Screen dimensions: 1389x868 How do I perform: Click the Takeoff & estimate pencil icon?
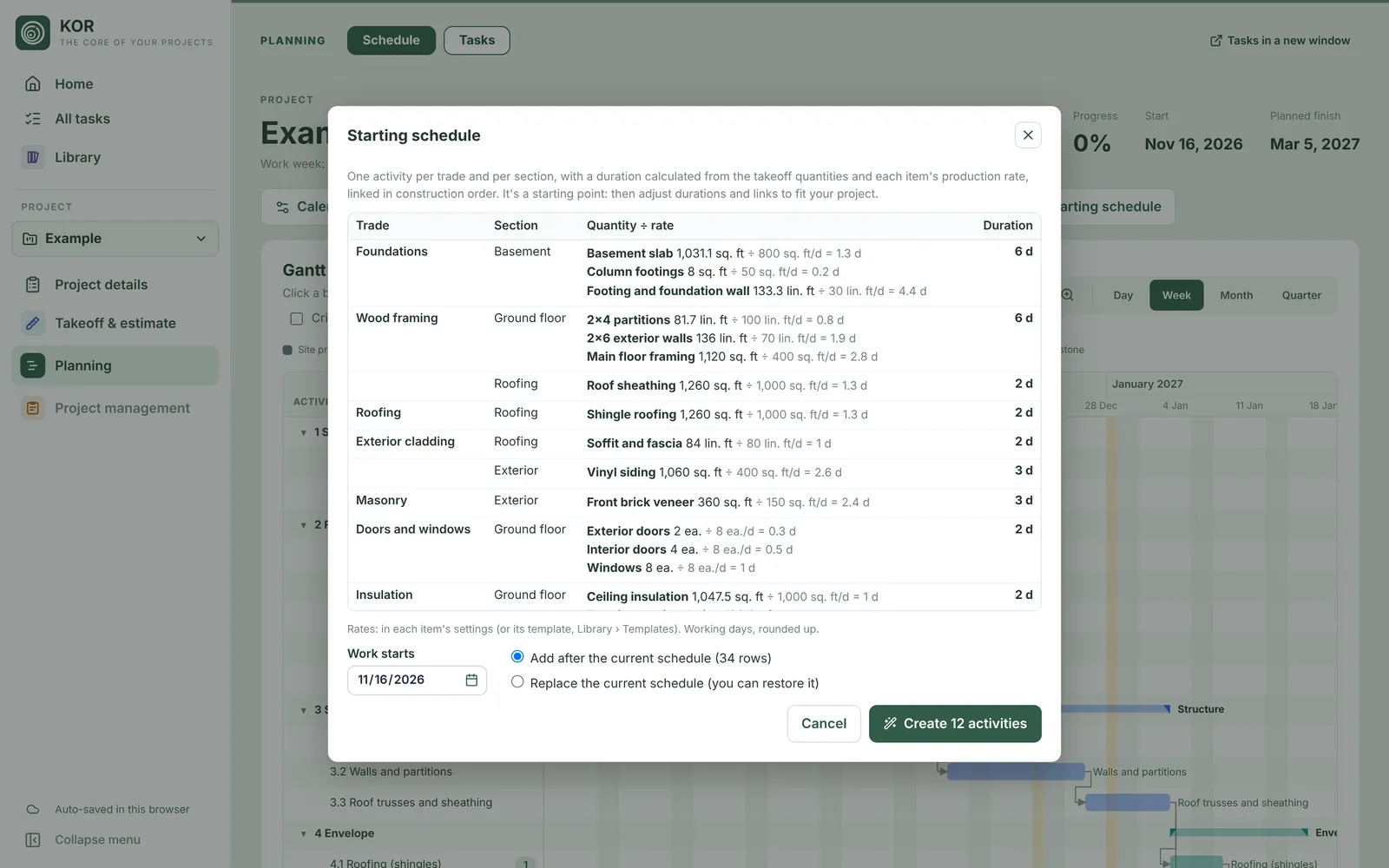33,323
